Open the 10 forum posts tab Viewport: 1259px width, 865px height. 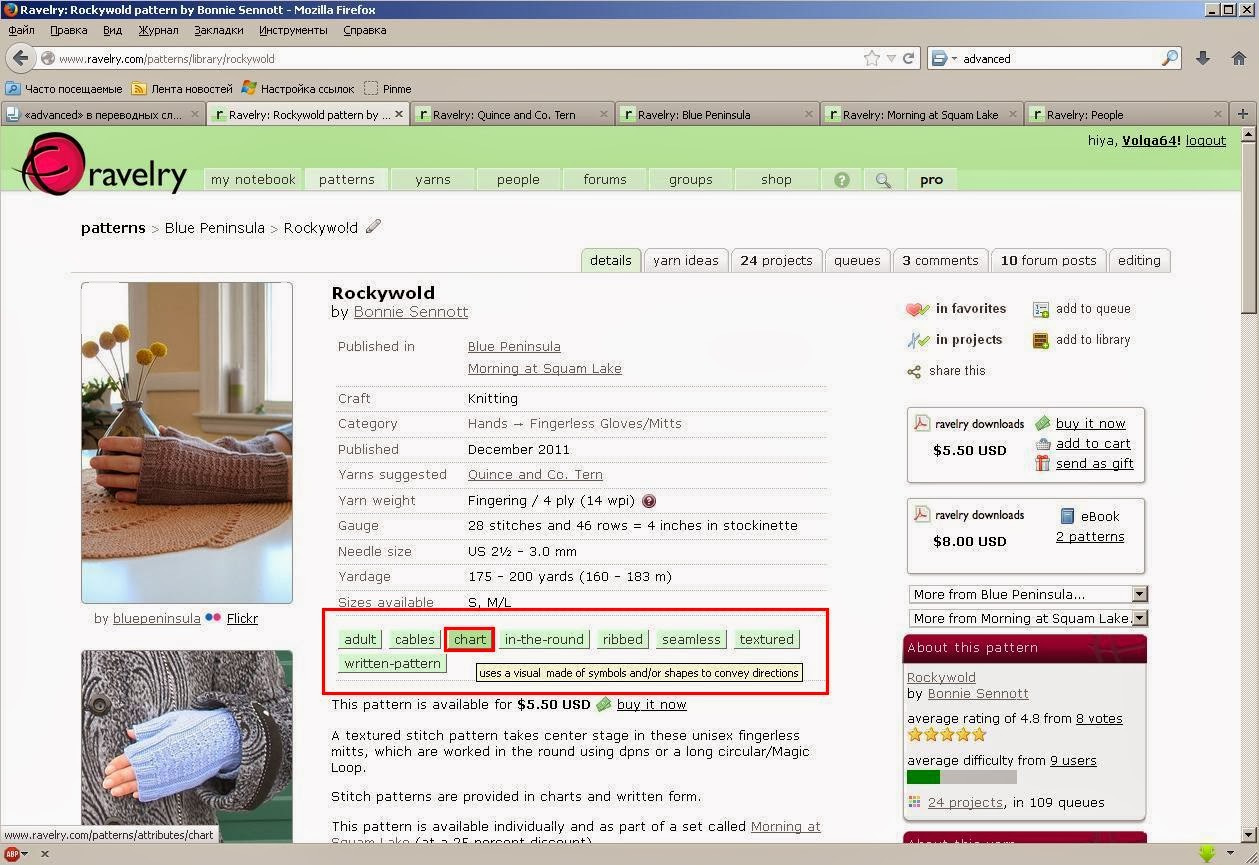(1048, 260)
